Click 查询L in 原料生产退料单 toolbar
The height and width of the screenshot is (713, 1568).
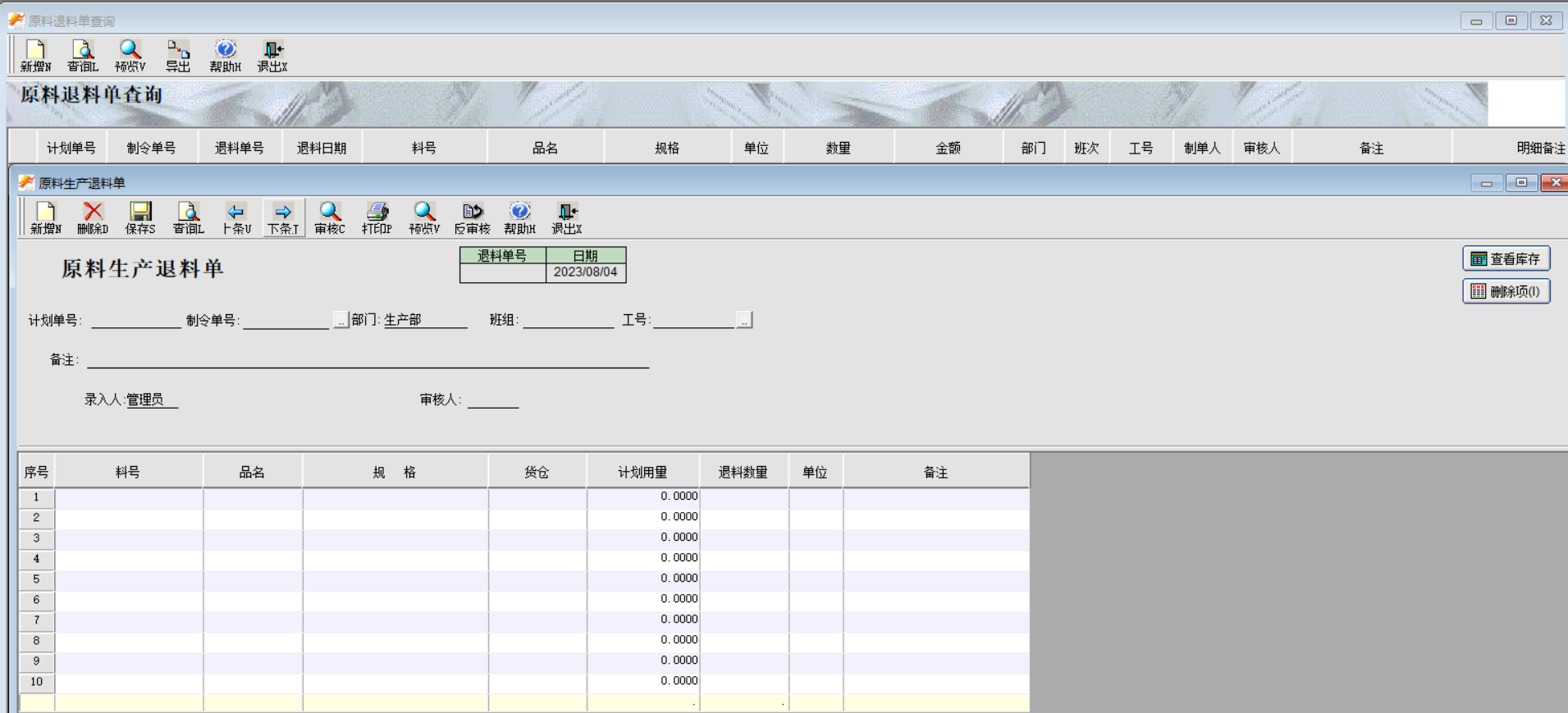(x=188, y=218)
